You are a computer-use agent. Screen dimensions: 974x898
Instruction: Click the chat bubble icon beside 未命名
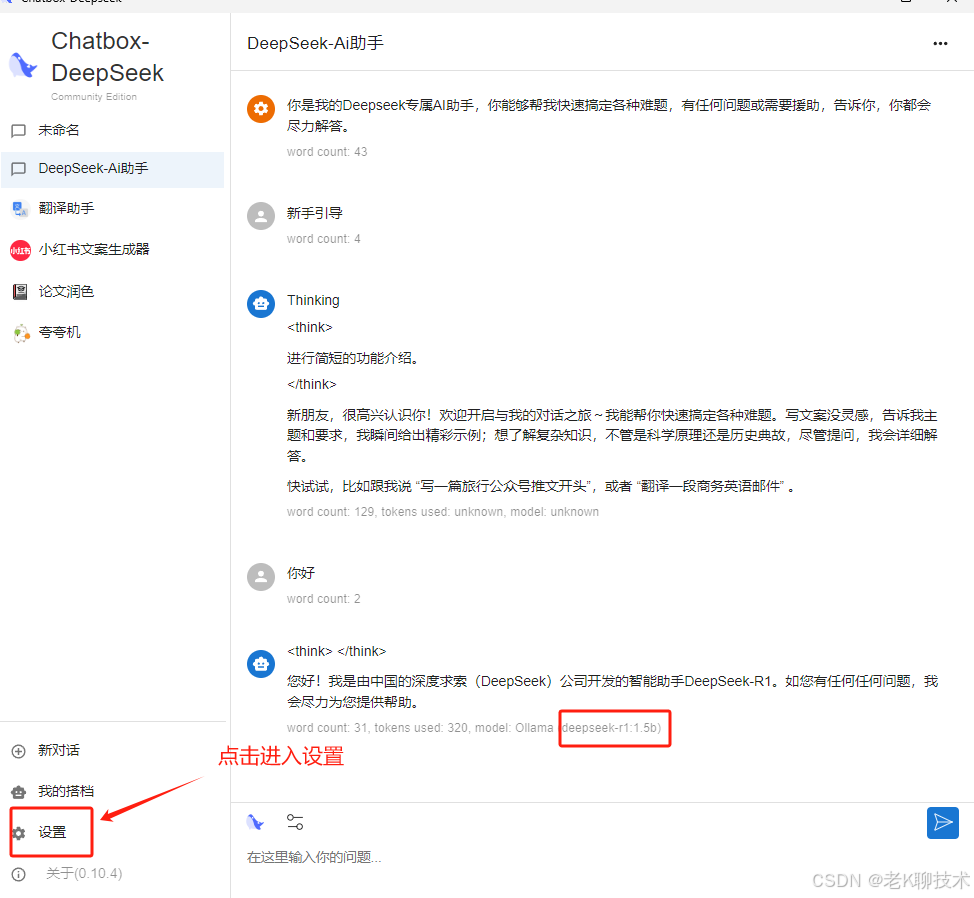19,130
